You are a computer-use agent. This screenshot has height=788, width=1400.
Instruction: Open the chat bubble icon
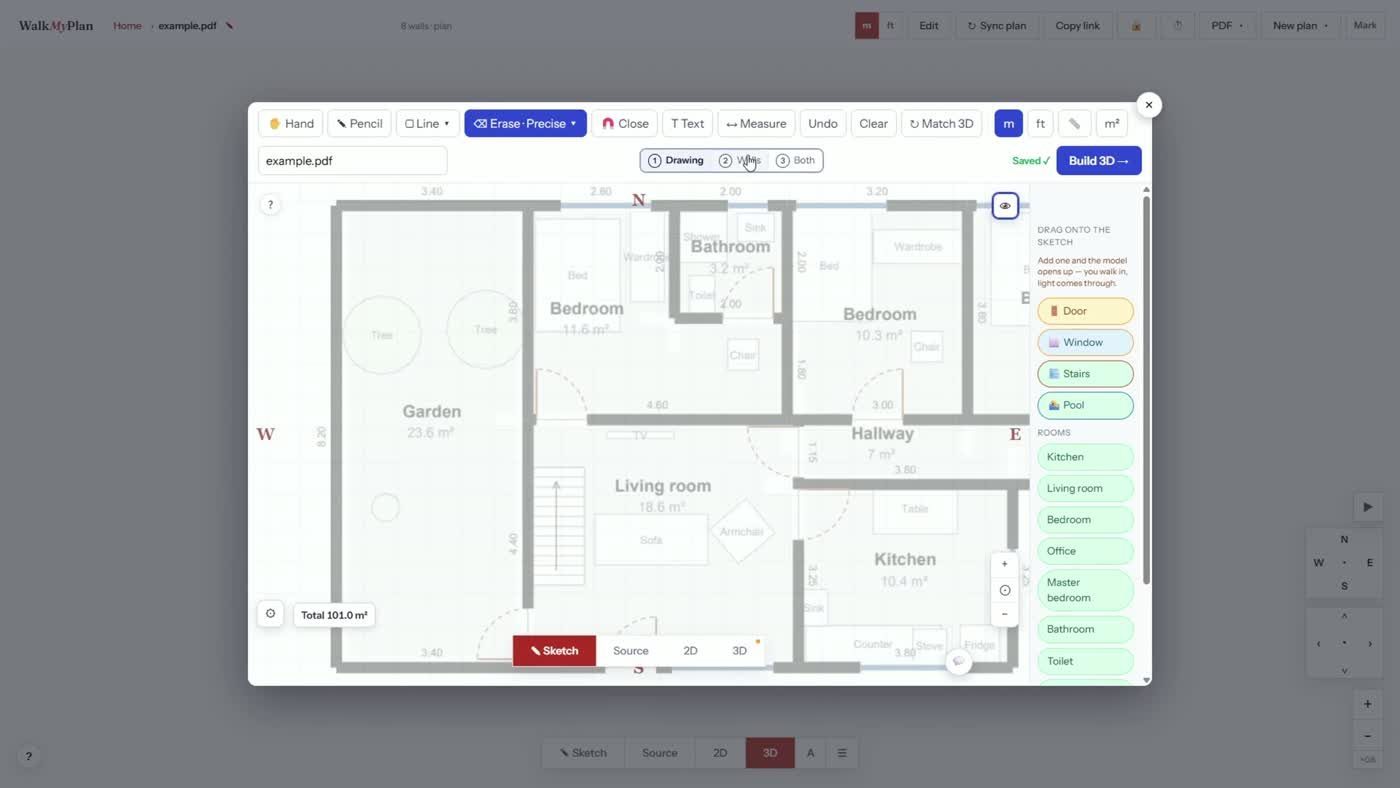pos(958,661)
